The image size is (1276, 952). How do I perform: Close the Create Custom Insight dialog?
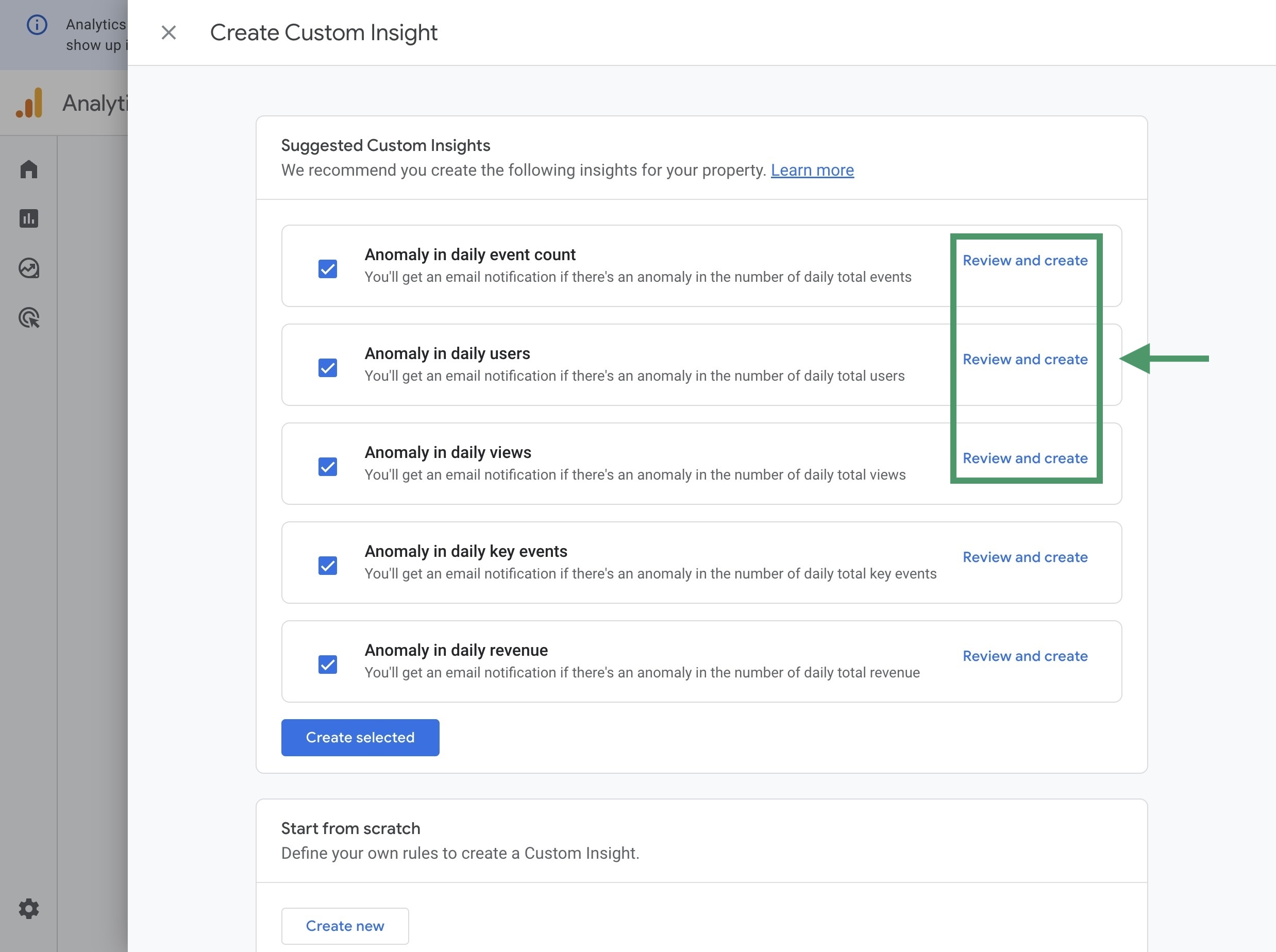(169, 33)
